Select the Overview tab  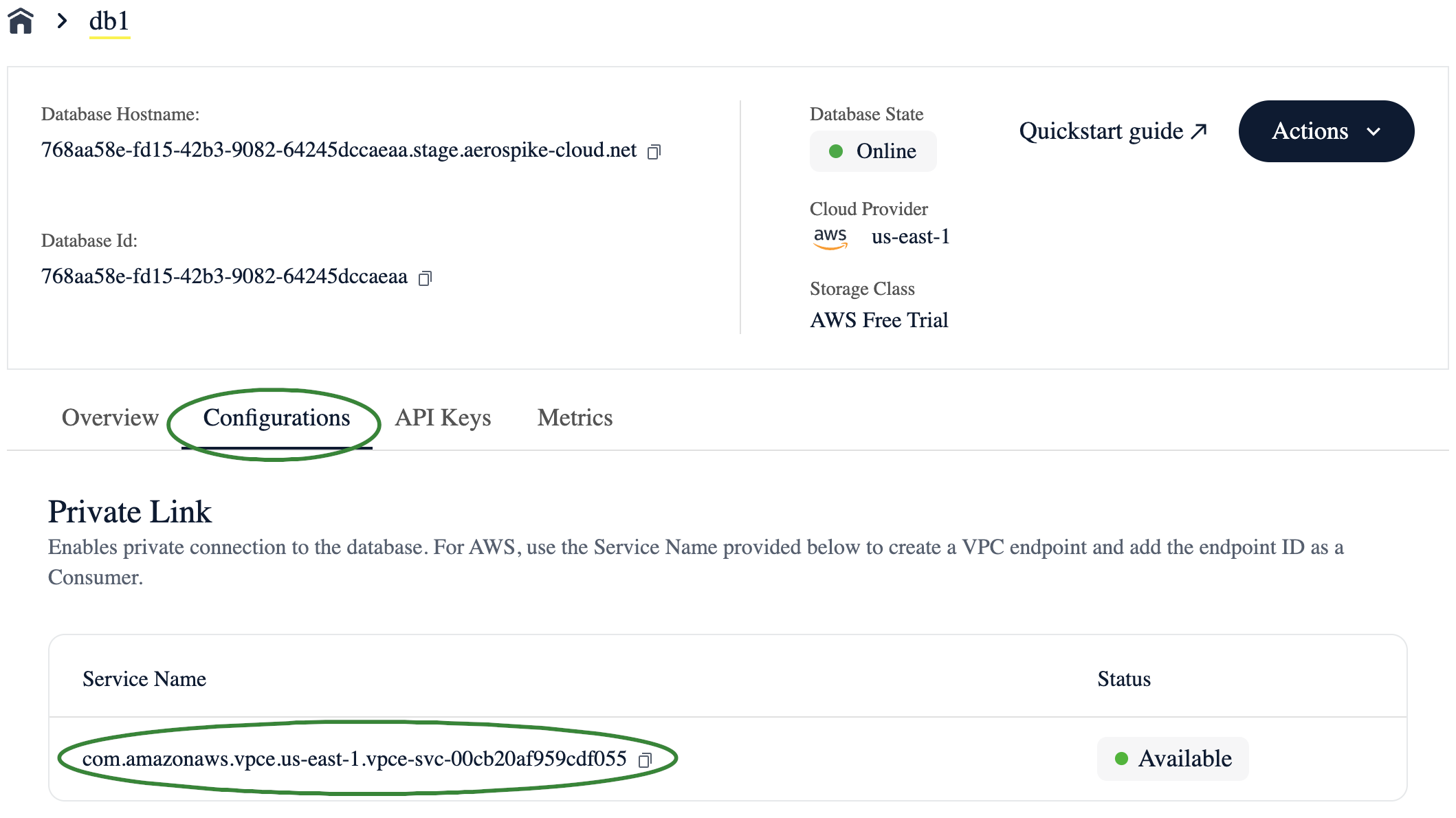pos(110,417)
